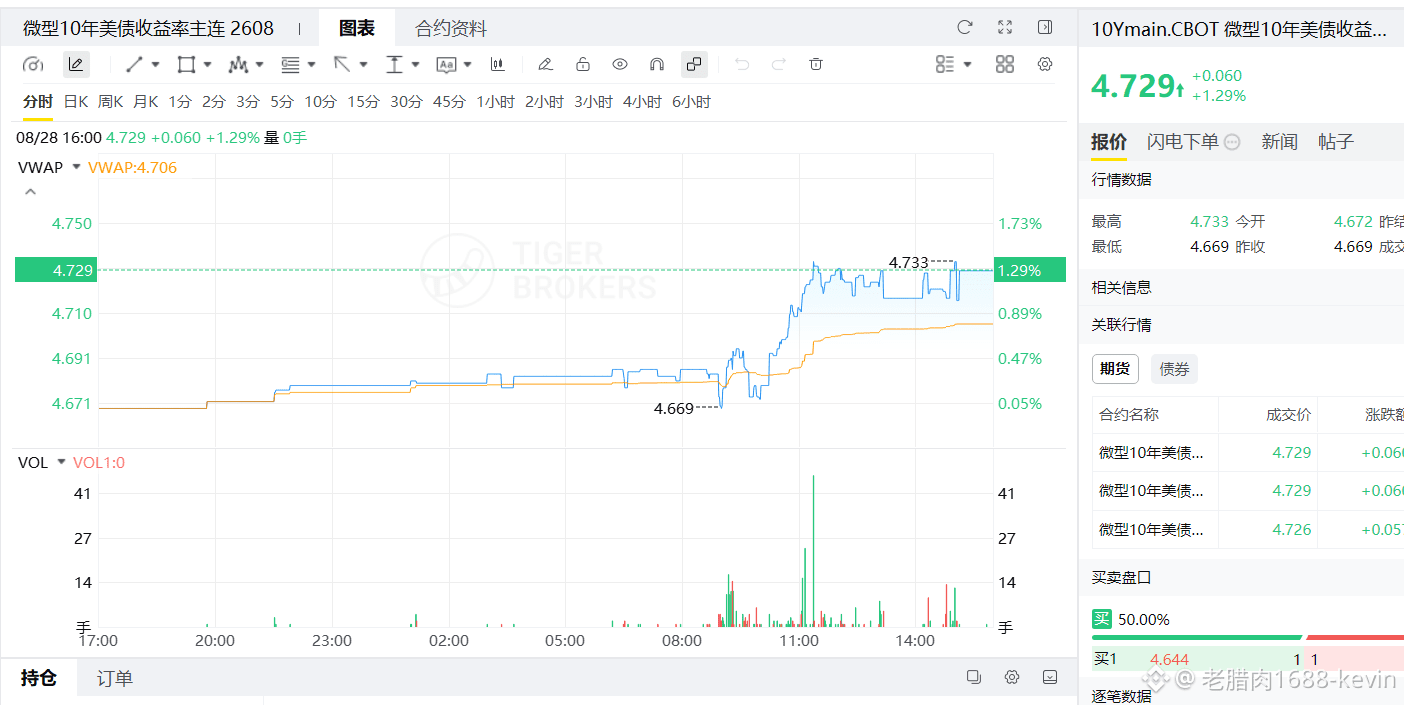
Task: Open the 报价 tab in right panel
Action: [x=1109, y=142]
